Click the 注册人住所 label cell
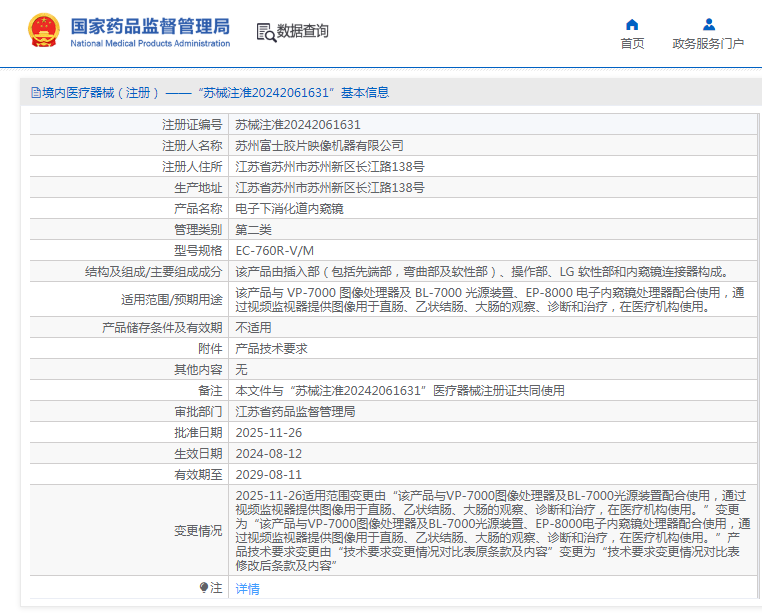The width and height of the screenshot is (762, 614). pyautogui.click(x=129, y=167)
